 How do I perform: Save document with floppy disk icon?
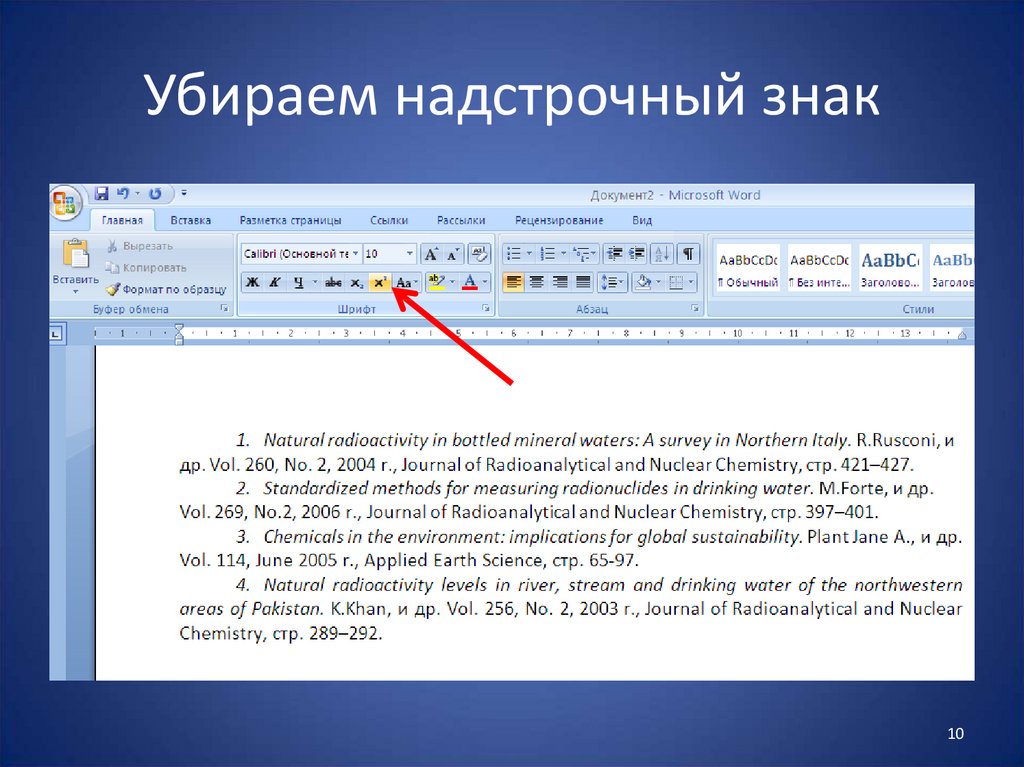pyautogui.click(x=102, y=194)
